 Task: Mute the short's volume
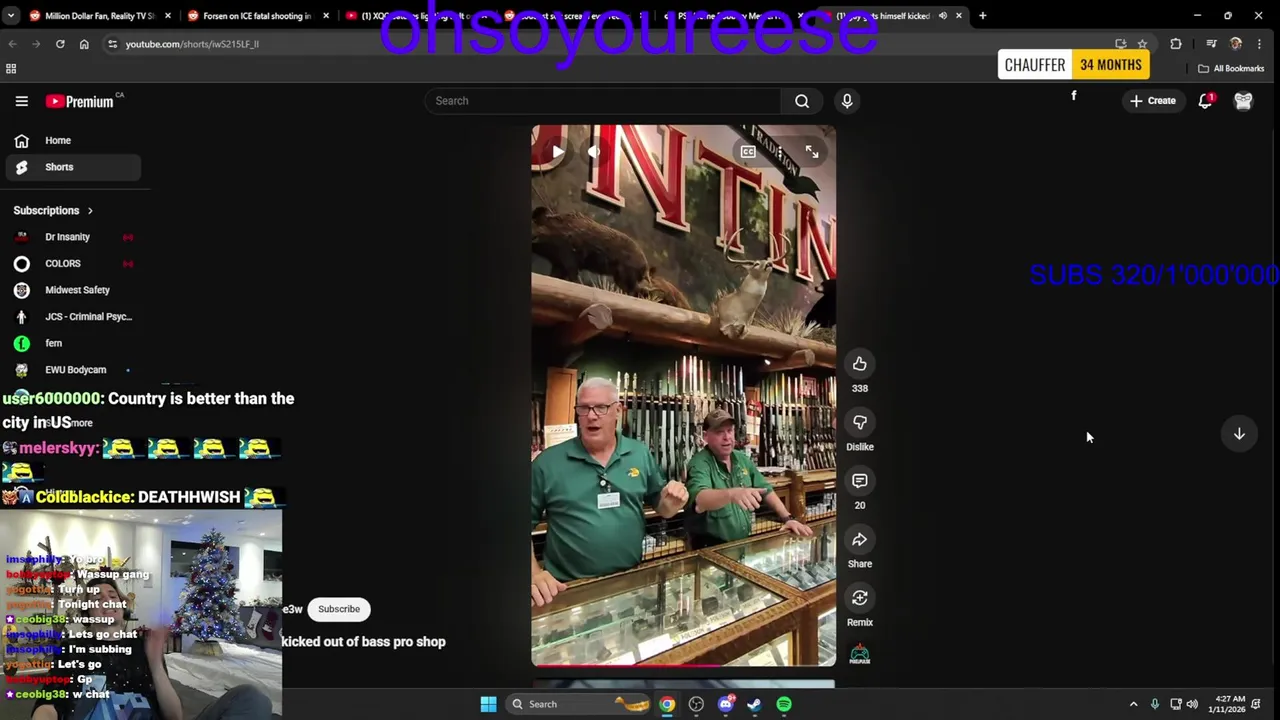tap(594, 152)
